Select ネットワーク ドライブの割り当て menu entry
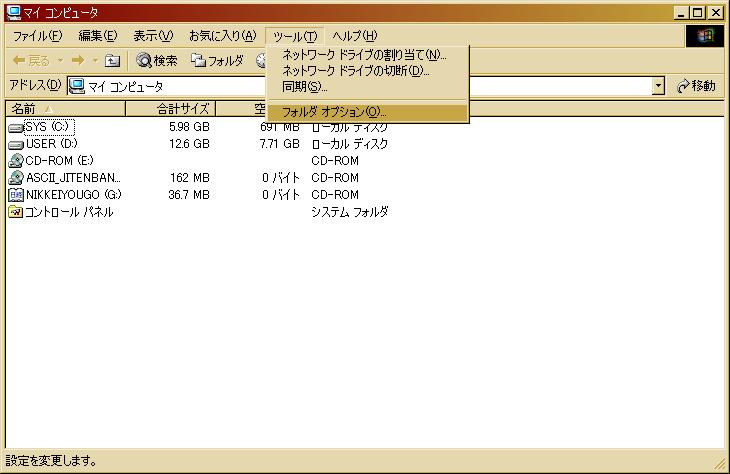Viewport: 730px width, 474px height. coord(364,55)
